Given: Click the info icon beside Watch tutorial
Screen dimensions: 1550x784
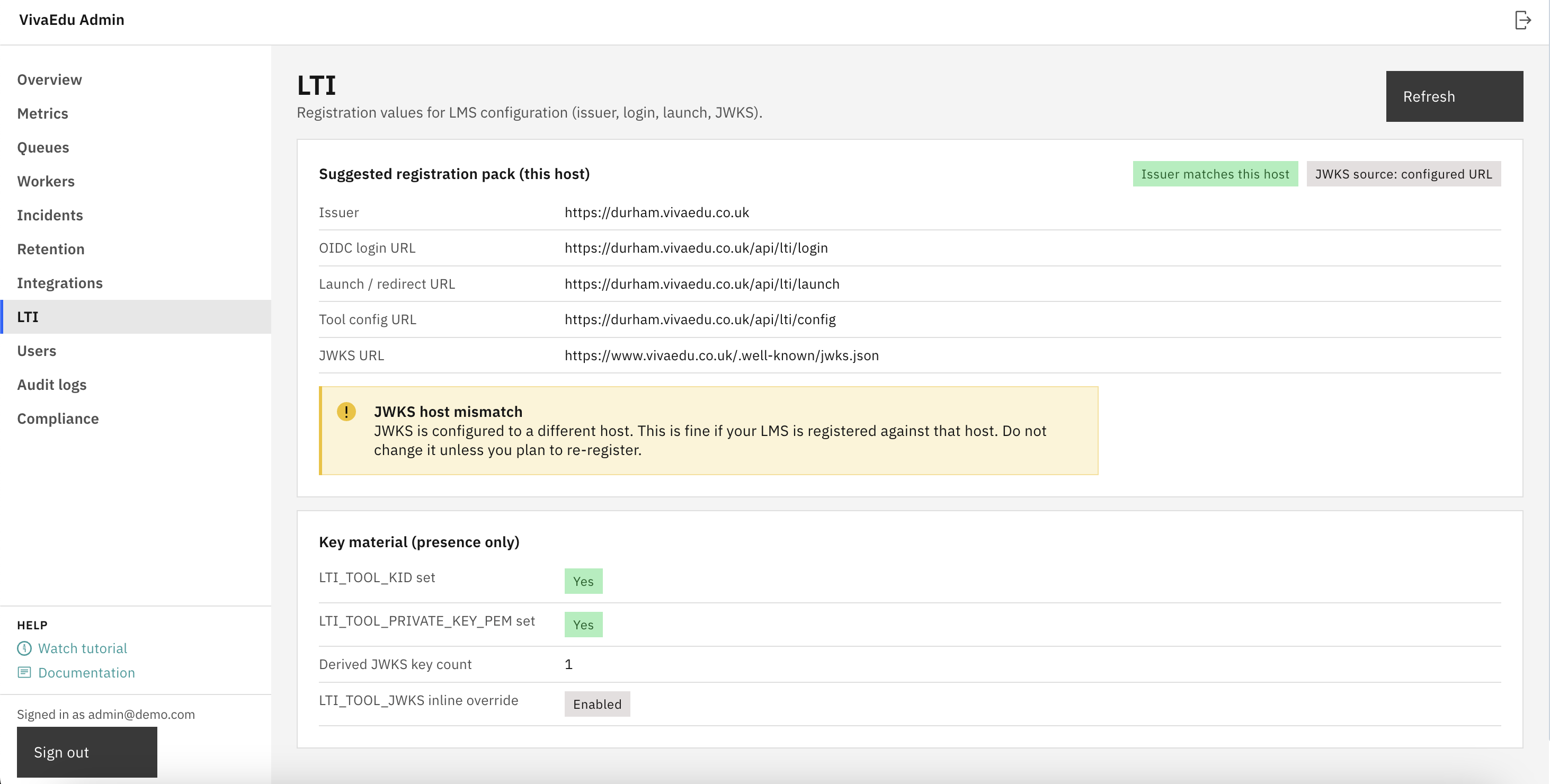Looking at the screenshot, I should (24, 648).
